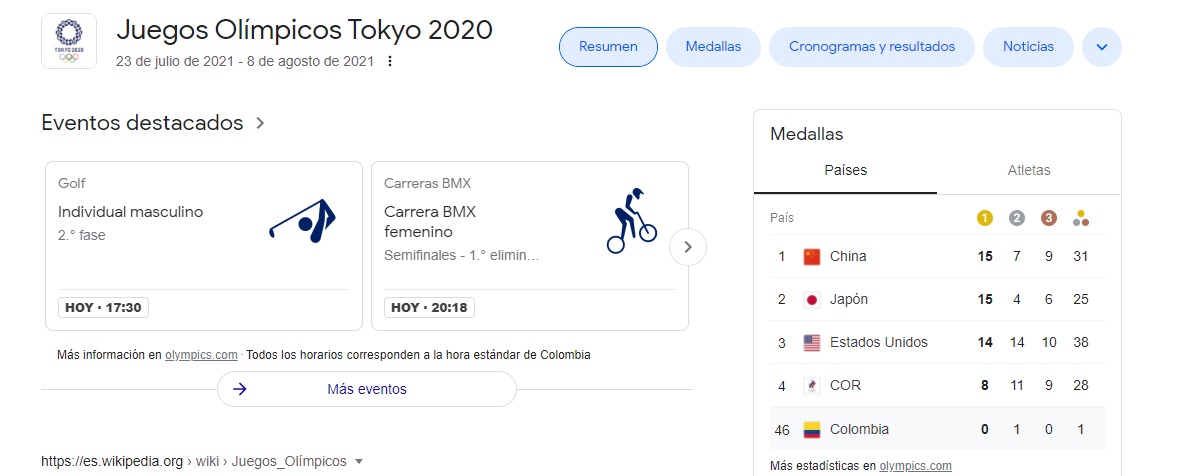Switch to the Atletas tab
Image resolution: width=1200 pixels, height=476 pixels.
pyautogui.click(x=1029, y=170)
